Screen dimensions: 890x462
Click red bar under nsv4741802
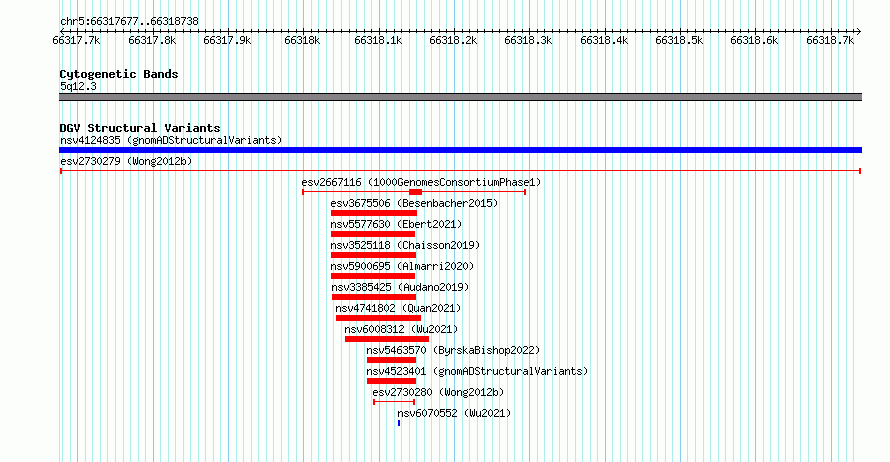(x=378, y=318)
